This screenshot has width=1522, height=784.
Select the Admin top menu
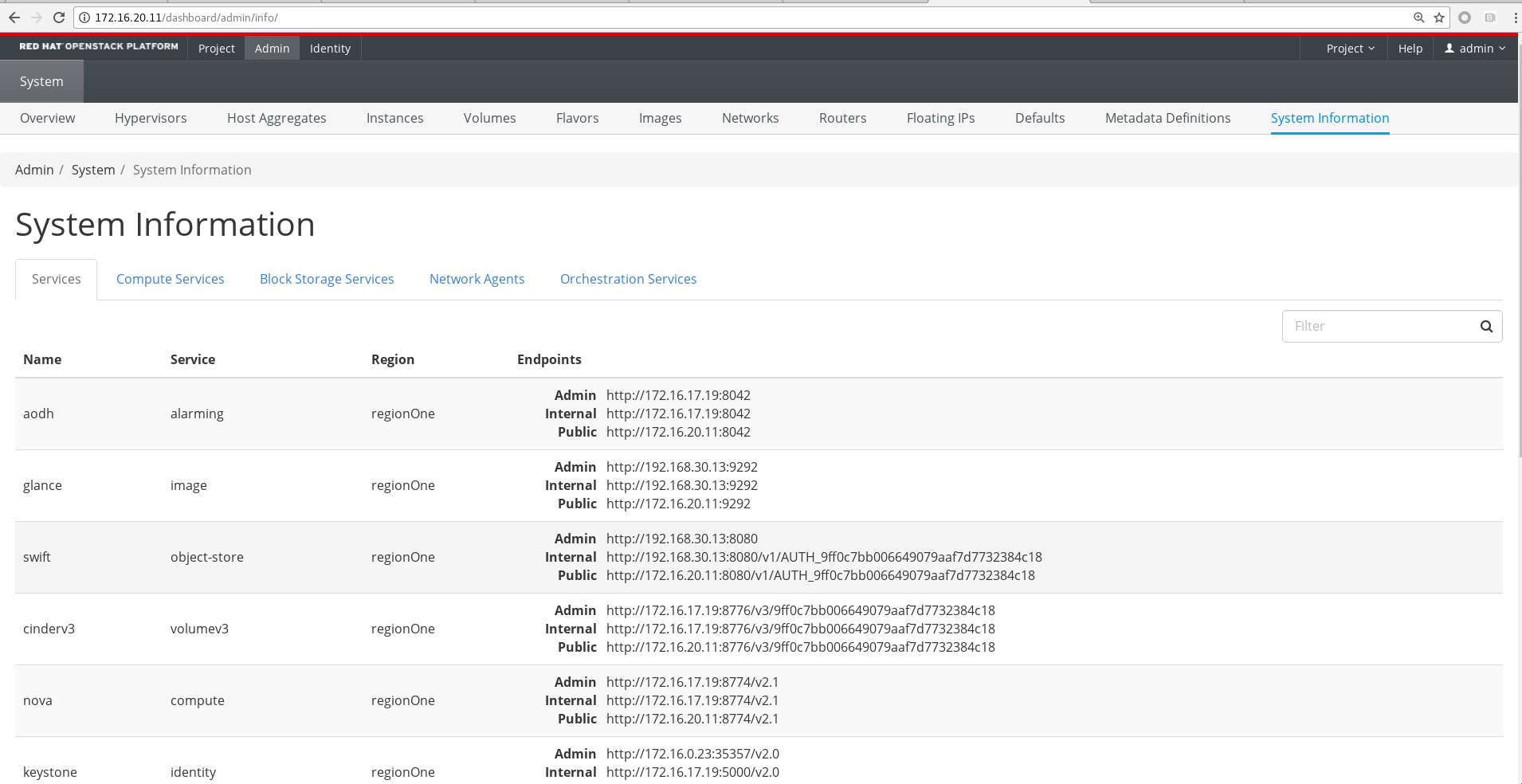point(273,49)
